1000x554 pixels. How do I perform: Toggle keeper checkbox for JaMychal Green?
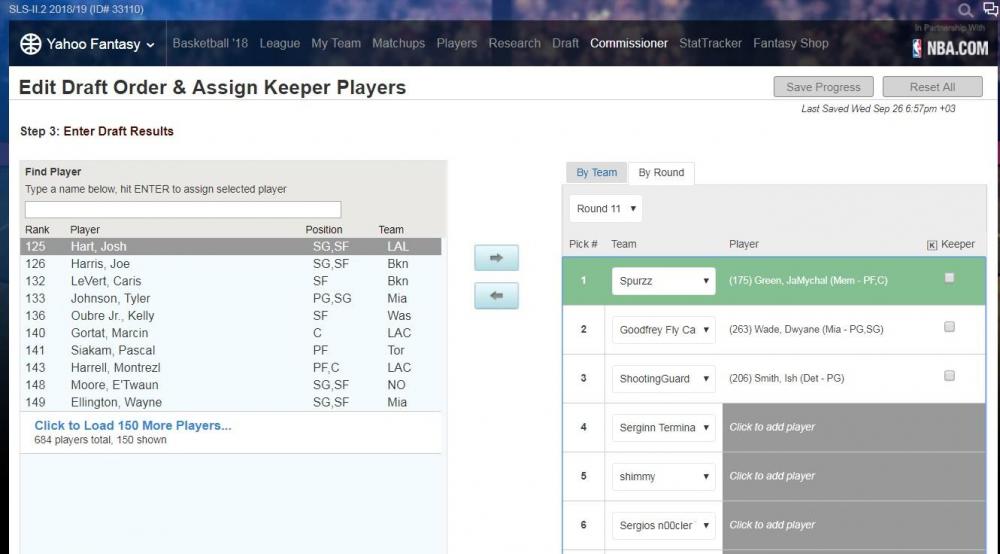[x=949, y=278]
